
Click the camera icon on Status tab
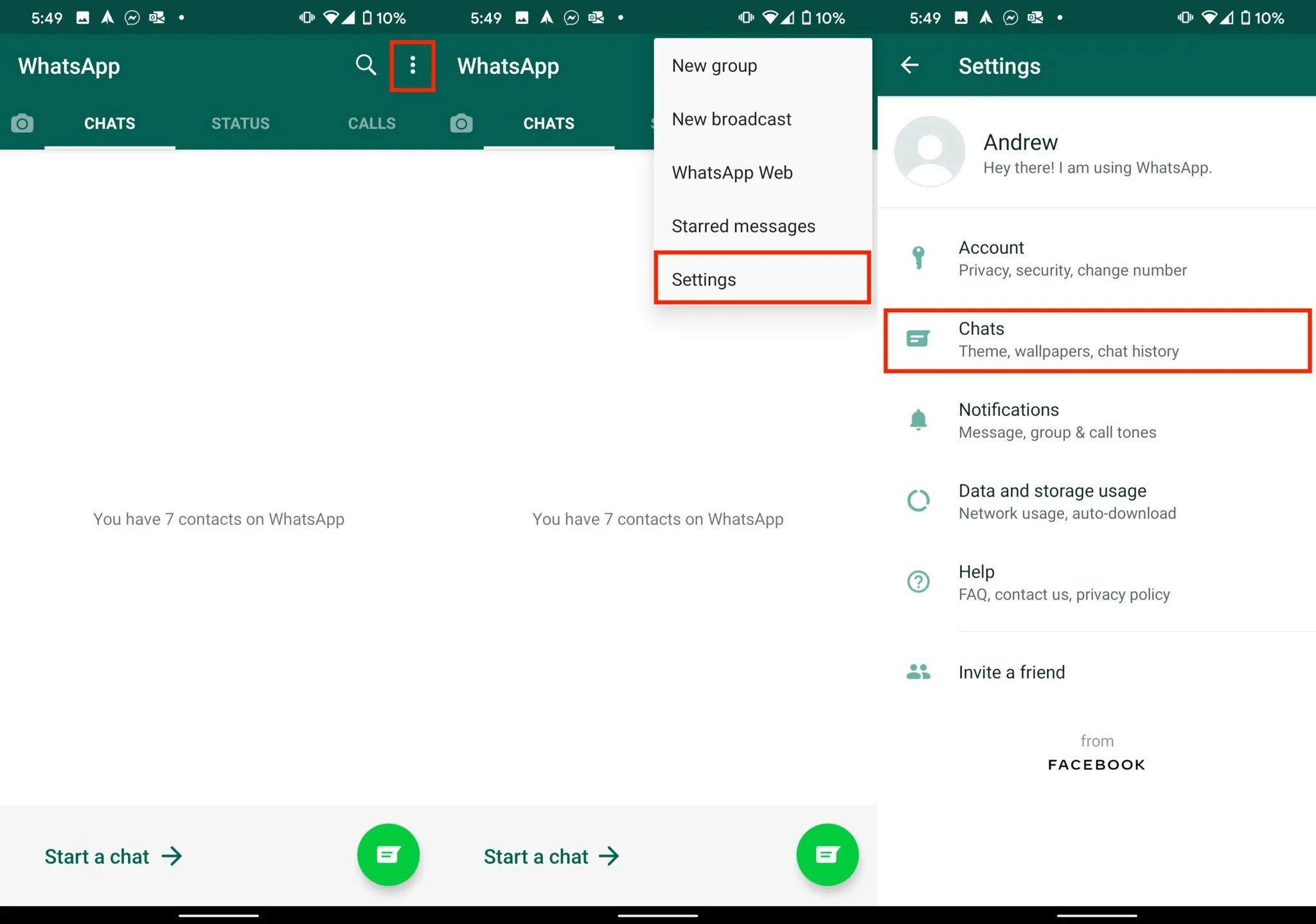(22, 122)
